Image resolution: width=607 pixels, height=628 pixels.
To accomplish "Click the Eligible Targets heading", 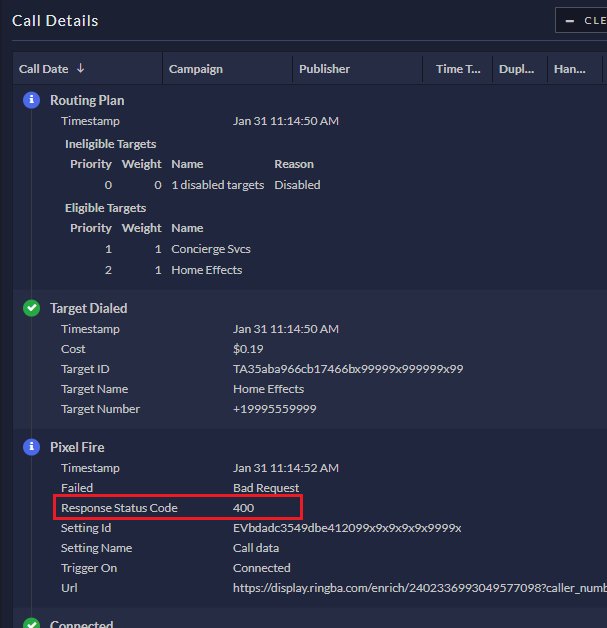I will [x=105, y=208].
